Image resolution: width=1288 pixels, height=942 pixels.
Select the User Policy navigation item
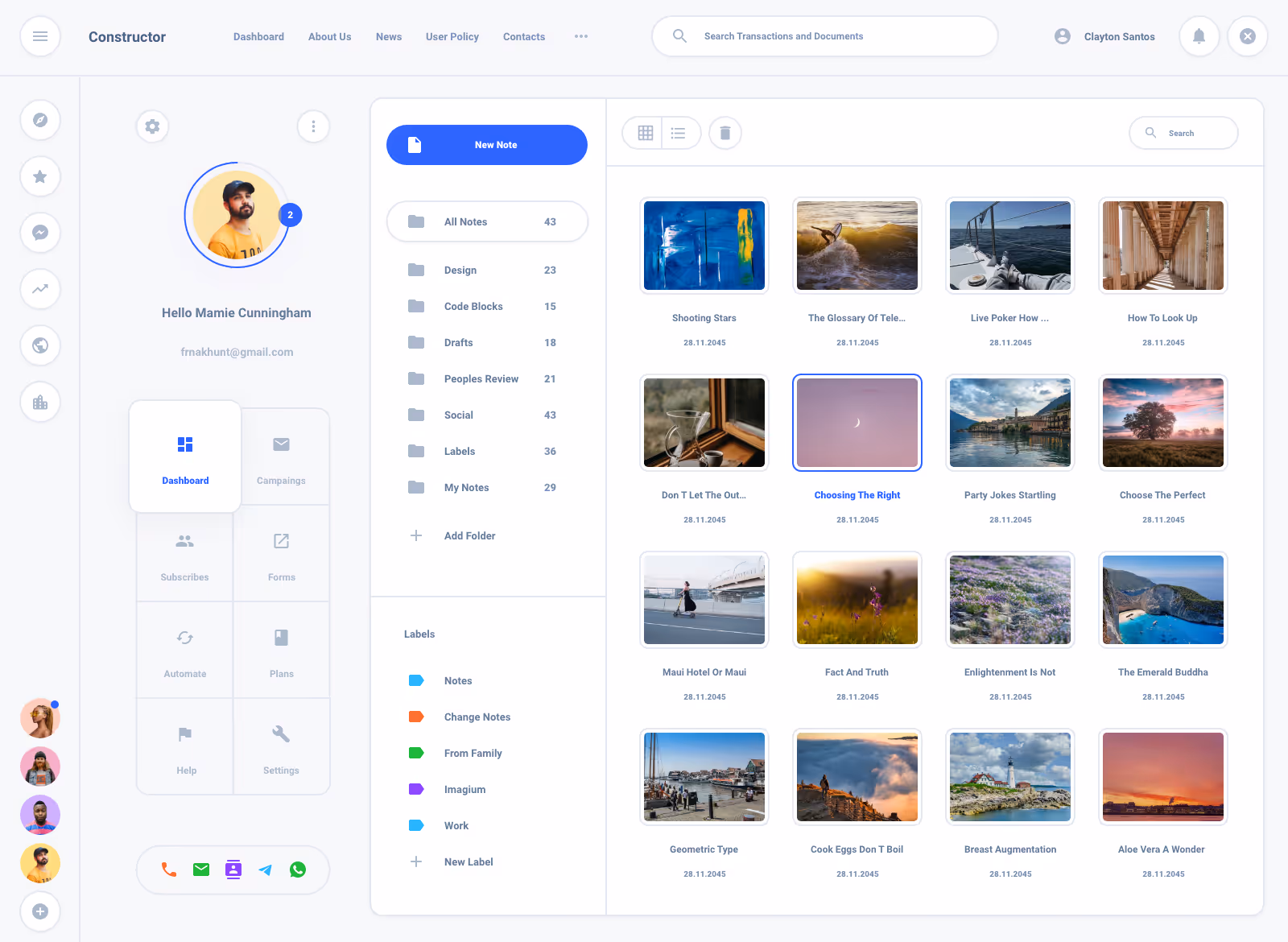(452, 36)
